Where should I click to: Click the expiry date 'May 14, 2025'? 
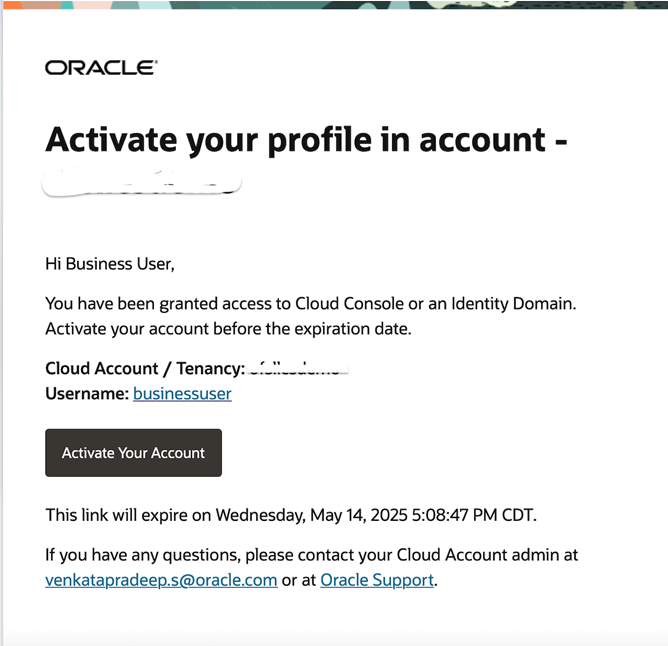pyautogui.click(x=359, y=515)
